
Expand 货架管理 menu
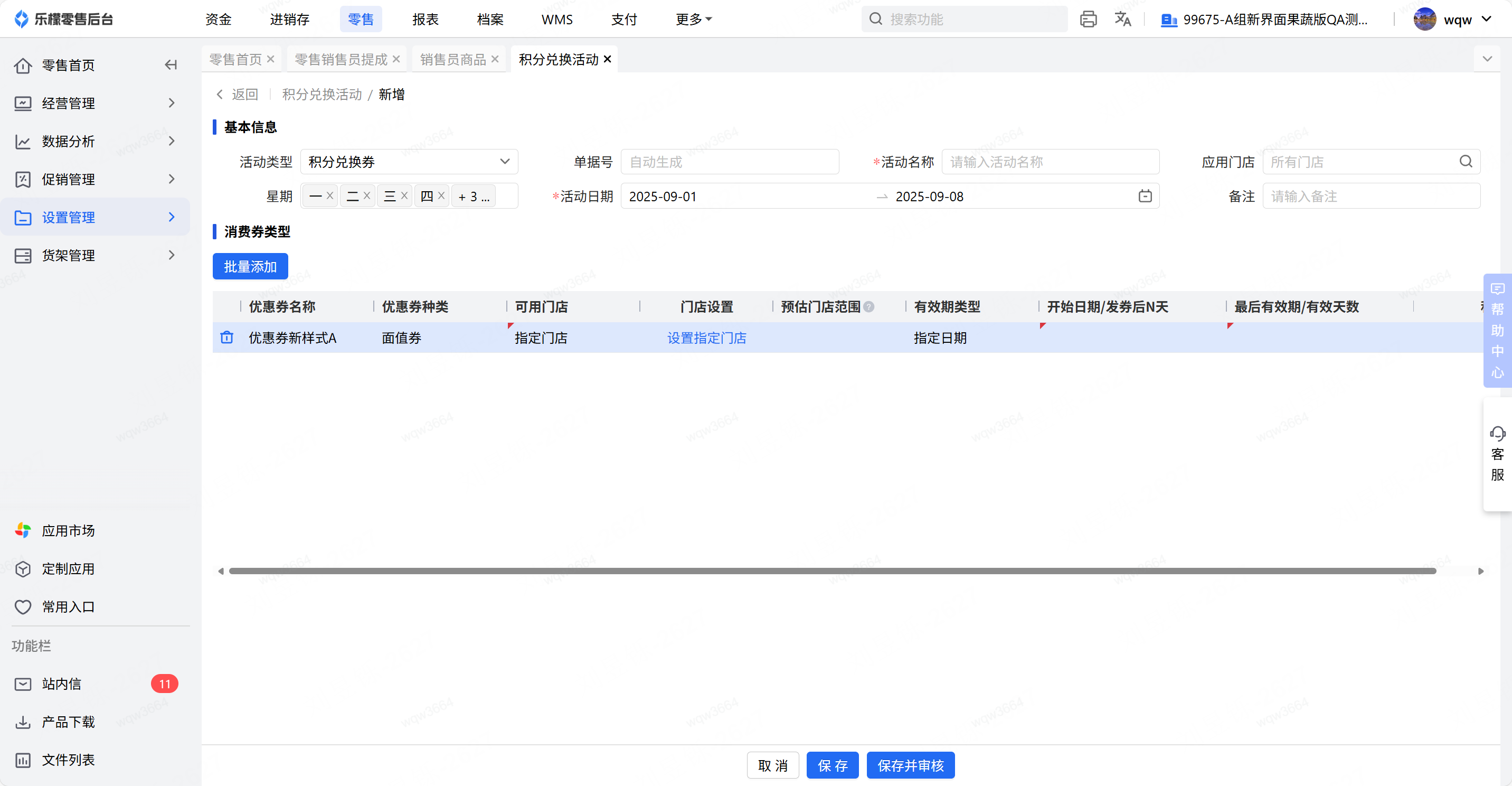tap(172, 255)
